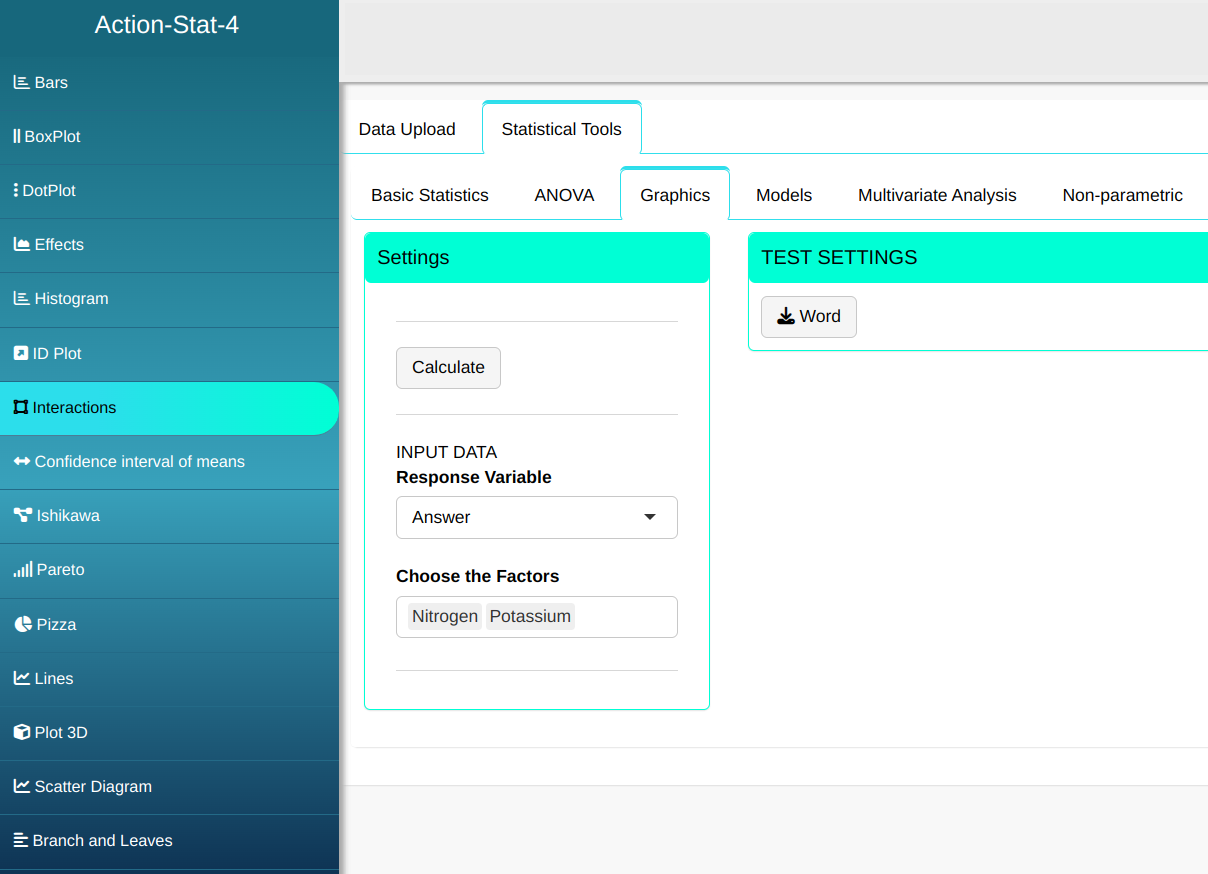1208x874 pixels.
Task: Download the Word report
Action: point(808,317)
